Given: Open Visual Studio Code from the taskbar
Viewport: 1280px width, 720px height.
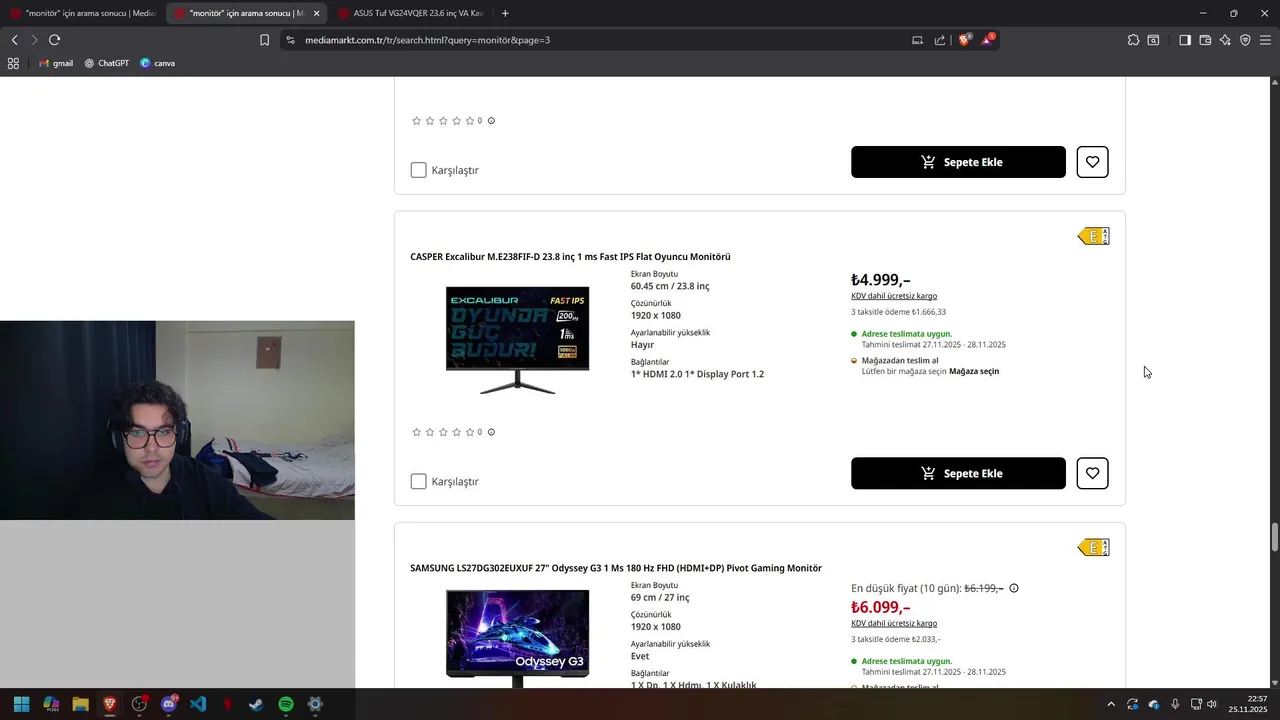Looking at the screenshot, I should click(198, 704).
